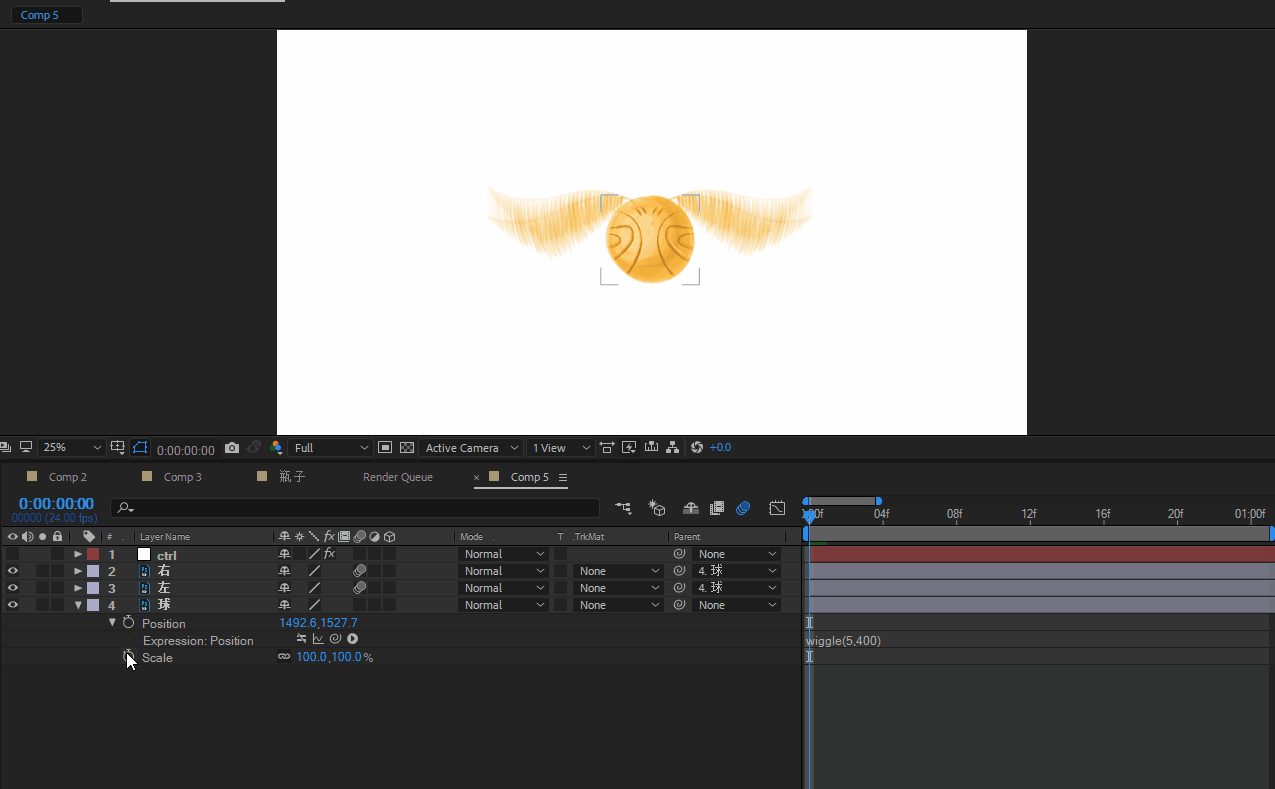
Task: Click the parent pick whip for layer 球
Action: (679, 605)
